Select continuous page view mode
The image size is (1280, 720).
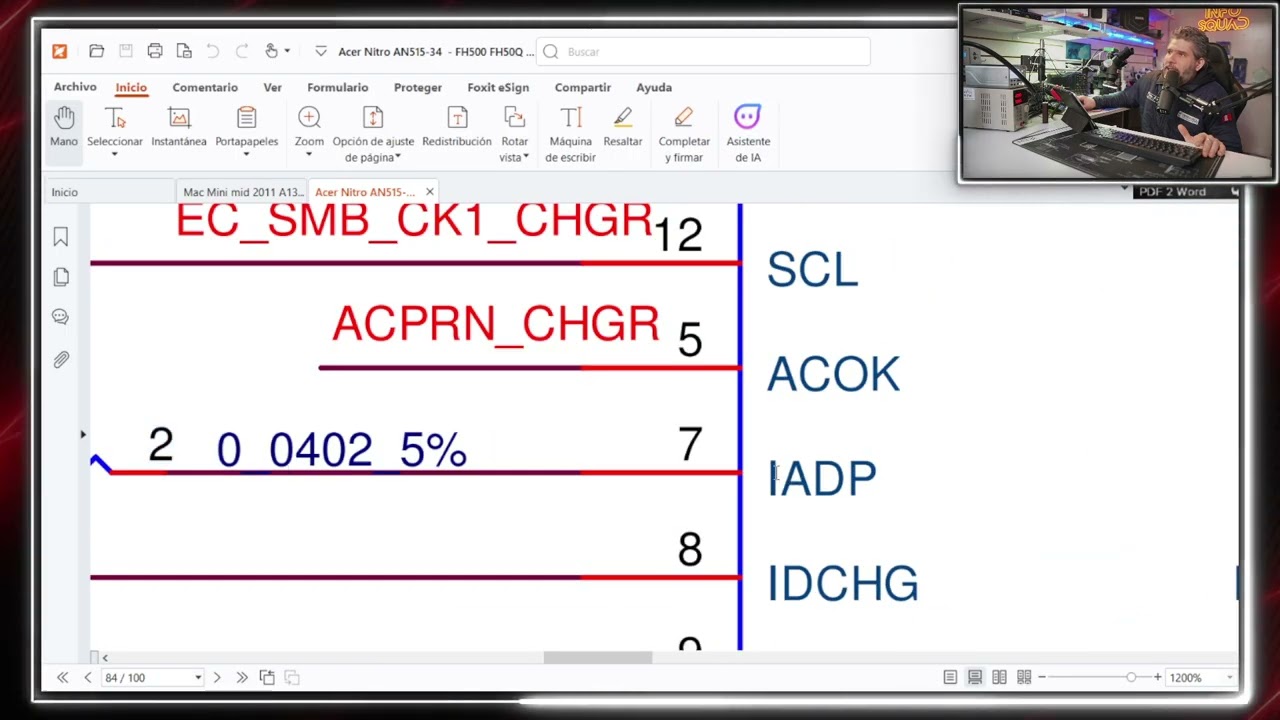tap(975, 678)
